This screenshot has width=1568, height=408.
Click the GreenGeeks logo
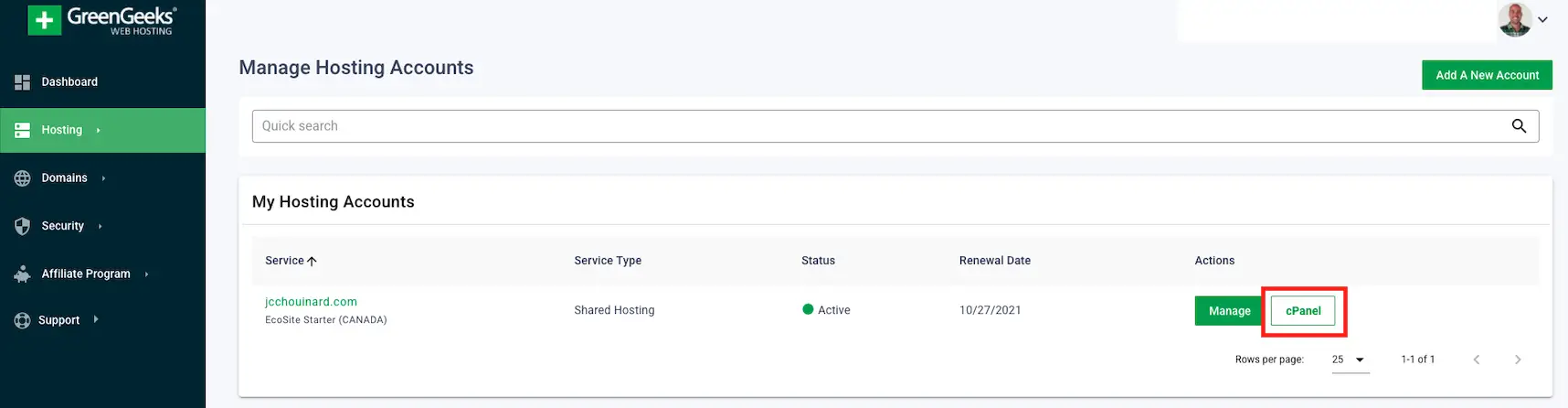(102, 20)
